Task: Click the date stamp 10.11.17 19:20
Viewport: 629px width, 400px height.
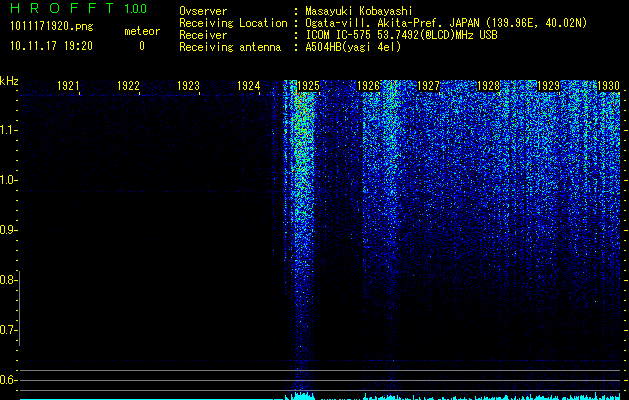Action: [51, 46]
